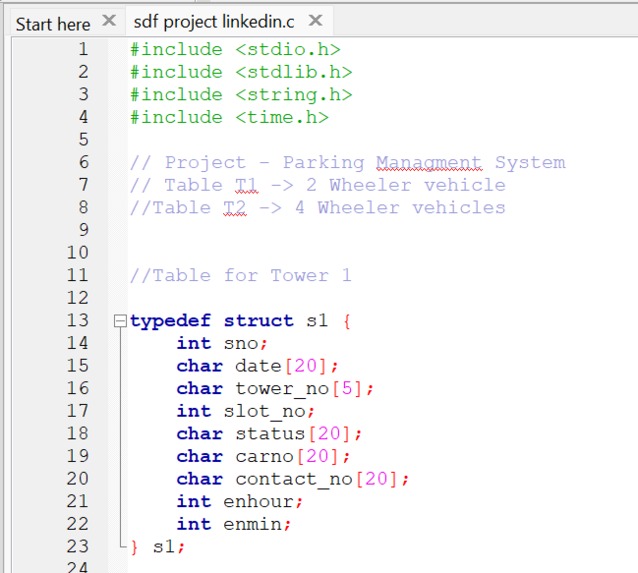Close the sdf project linkedin.c tab
This screenshot has height=573, width=638.
click(315, 20)
